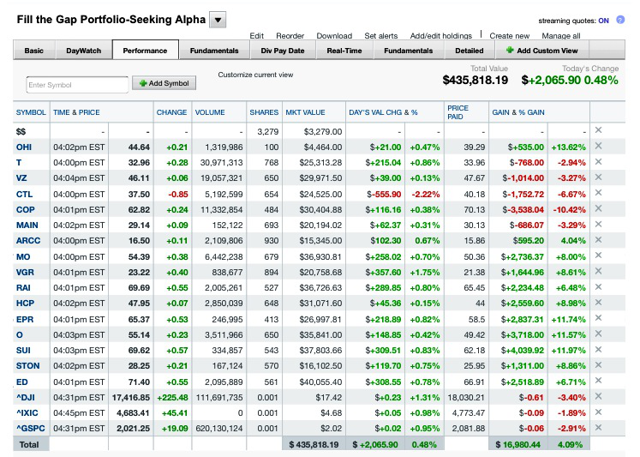Click the Reorder link

coord(290,36)
